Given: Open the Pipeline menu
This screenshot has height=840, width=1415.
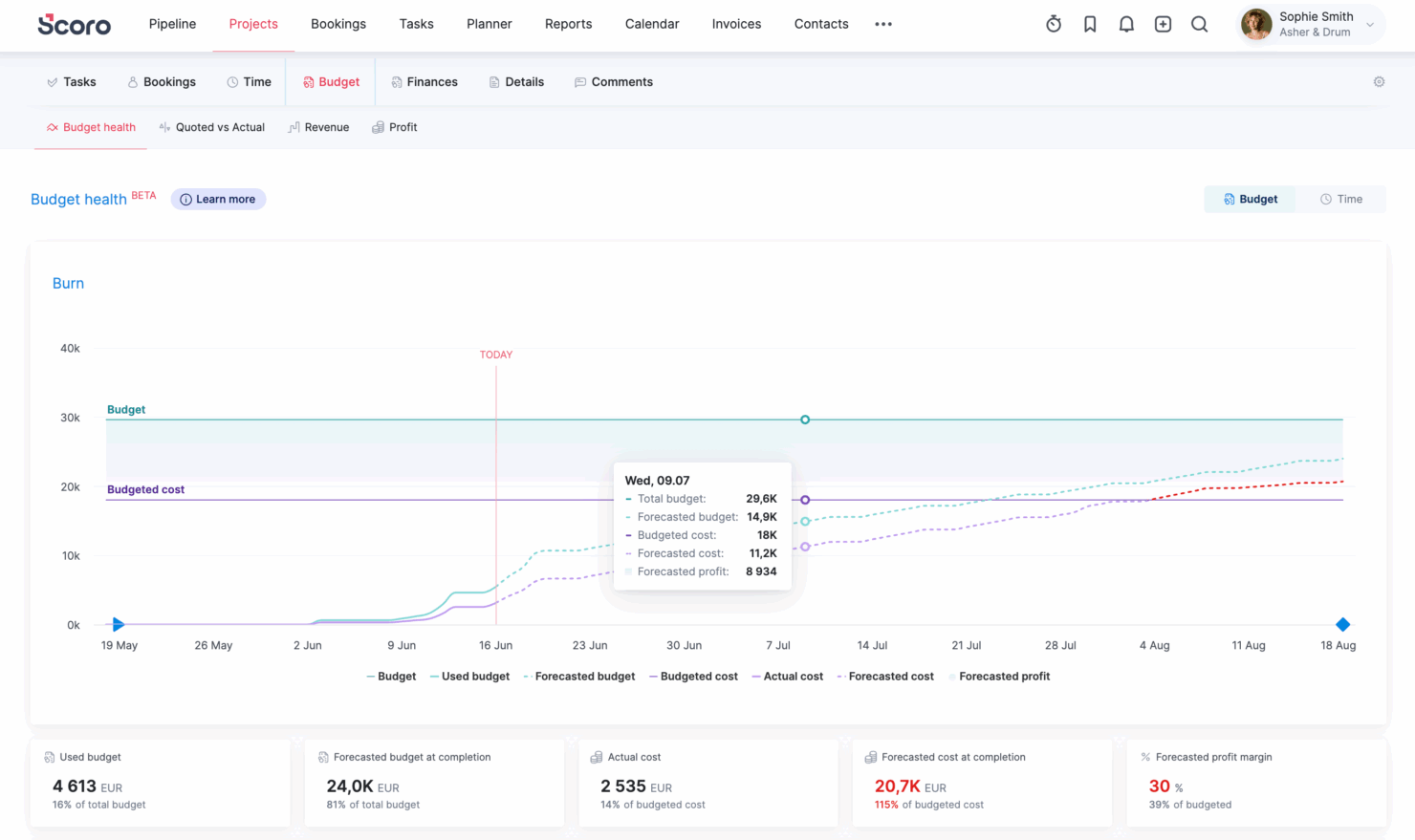Looking at the screenshot, I should 172,24.
